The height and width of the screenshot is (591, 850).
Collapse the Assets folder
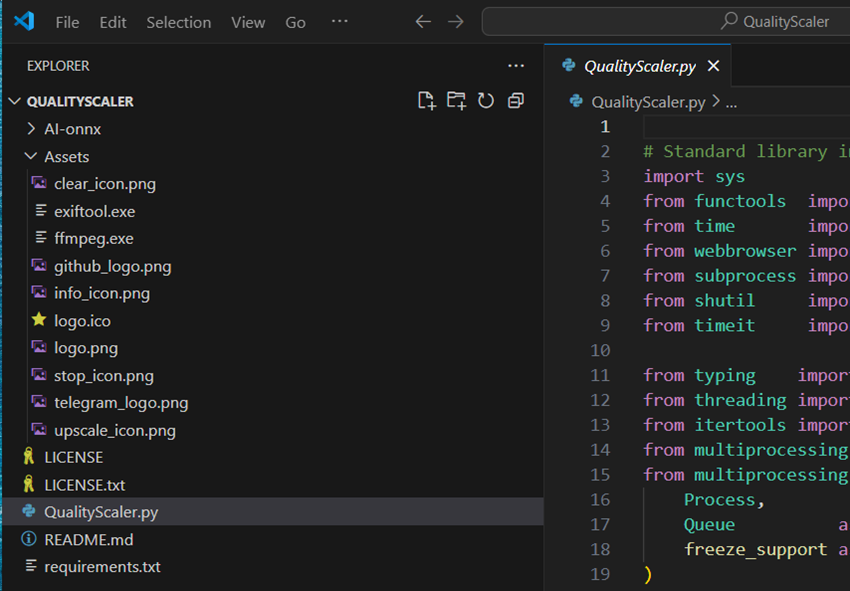(x=31, y=156)
